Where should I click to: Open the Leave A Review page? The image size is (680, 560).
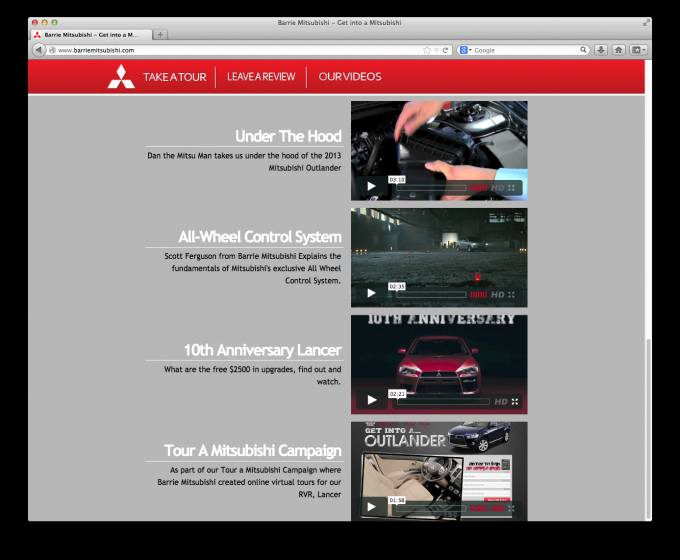(260, 77)
